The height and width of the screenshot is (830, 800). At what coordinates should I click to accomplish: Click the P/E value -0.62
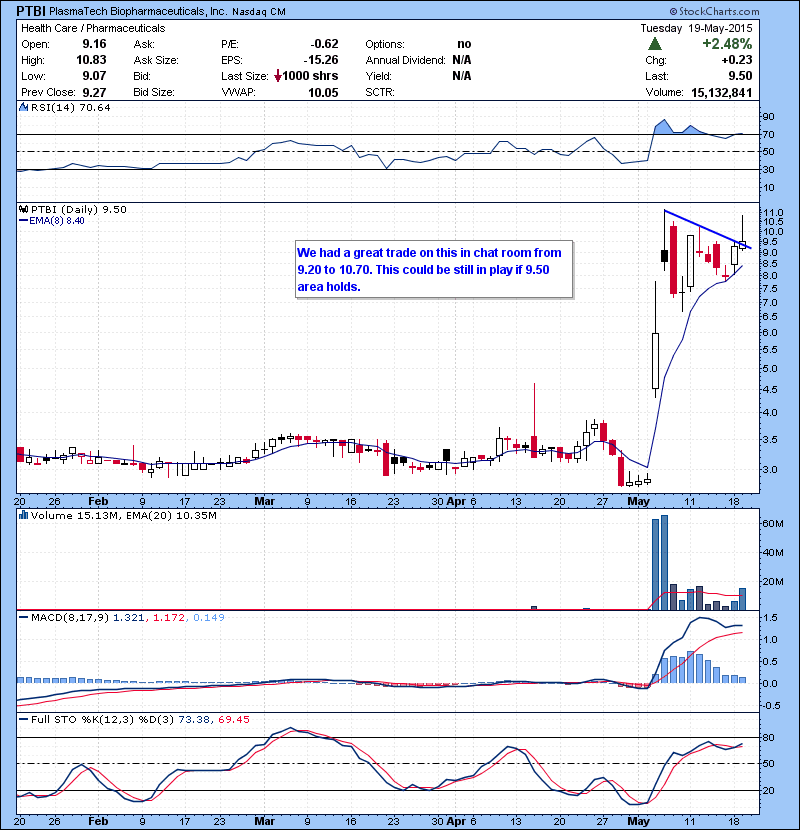point(324,44)
